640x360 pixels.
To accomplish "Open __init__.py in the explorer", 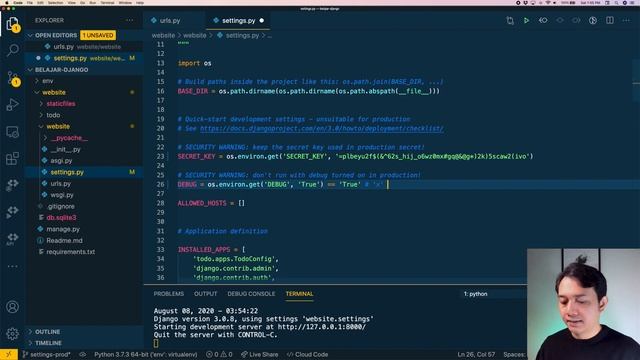I will (84, 149).
